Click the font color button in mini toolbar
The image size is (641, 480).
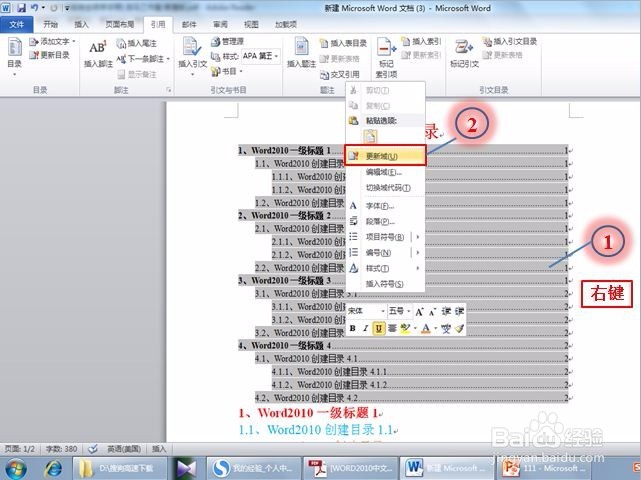(426, 328)
